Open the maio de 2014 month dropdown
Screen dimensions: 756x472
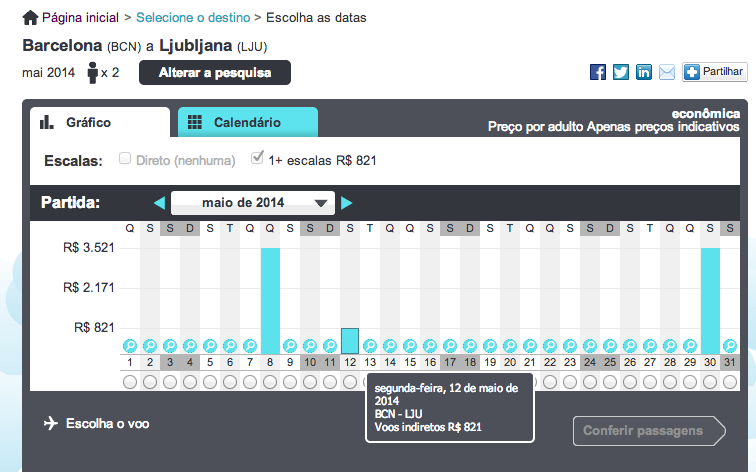(x=253, y=203)
